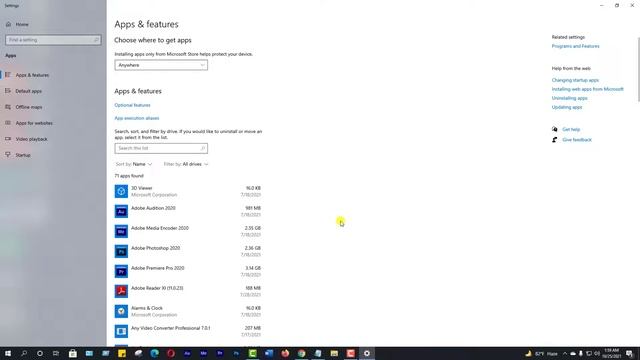Select the Adobe Photoshop 2020 icon
The width and height of the screenshot is (640, 360).
(x=121, y=251)
